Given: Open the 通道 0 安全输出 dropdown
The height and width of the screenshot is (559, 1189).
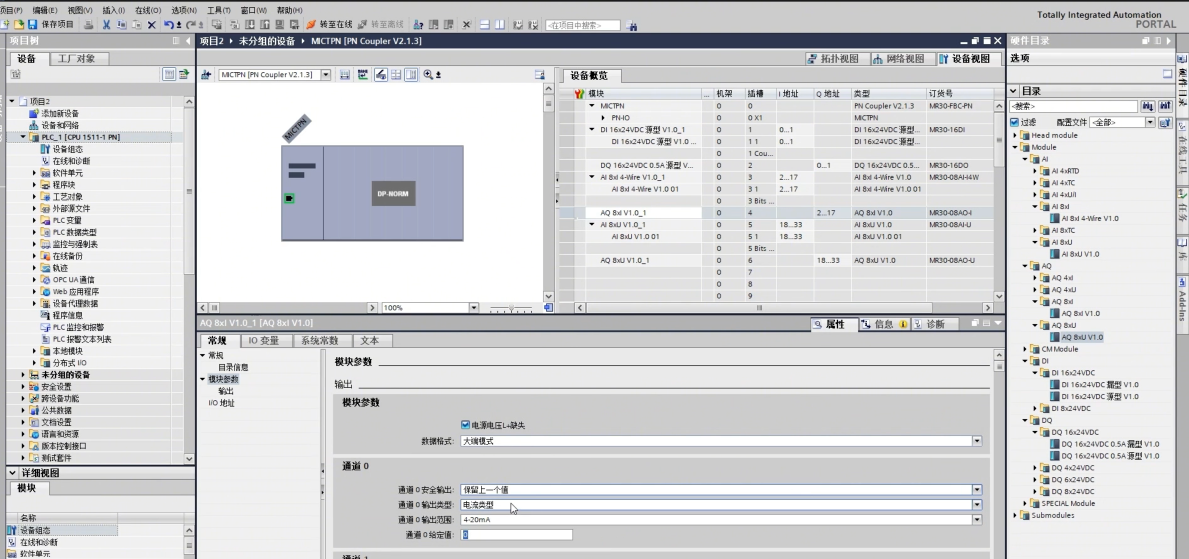Looking at the screenshot, I should pyautogui.click(x=977, y=490).
